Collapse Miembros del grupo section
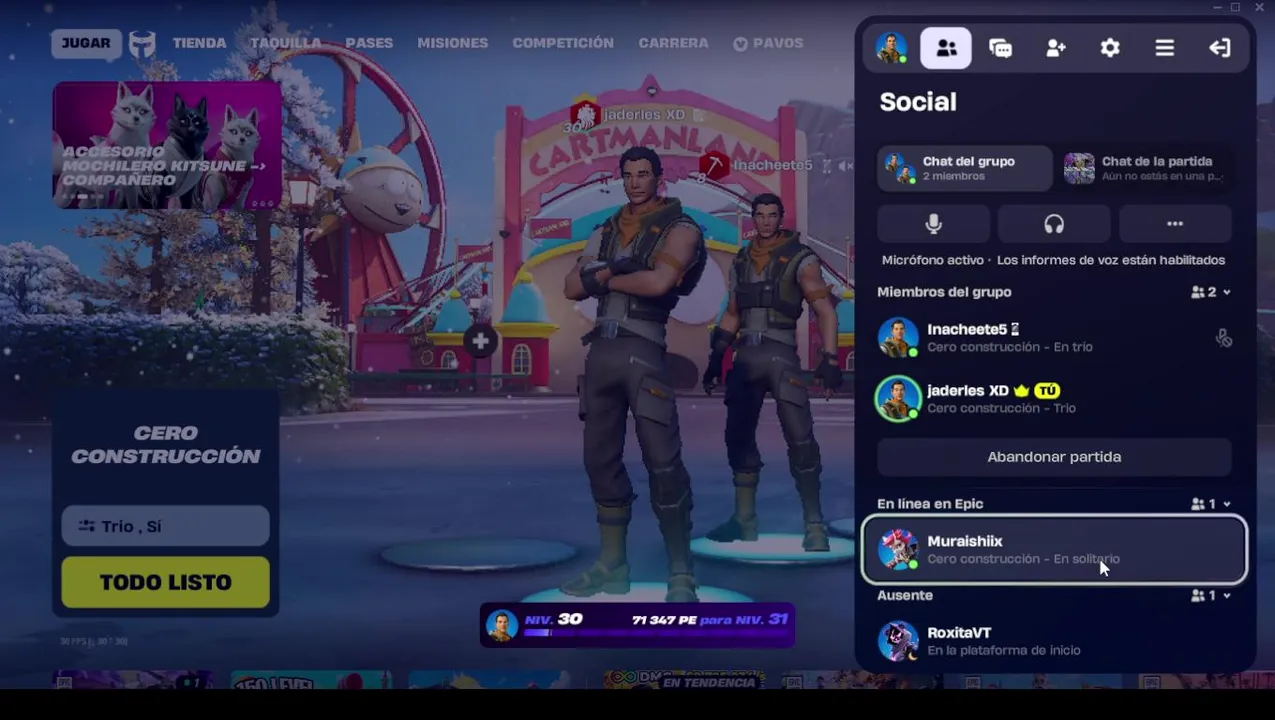The width and height of the screenshot is (1275, 720). click(1210, 292)
